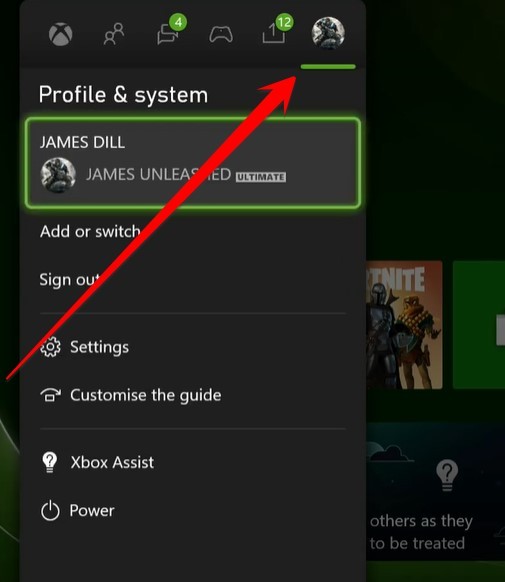Viewport: 505px width, 582px height.
Task: Select Customise the guide text
Action: point(146,395)
